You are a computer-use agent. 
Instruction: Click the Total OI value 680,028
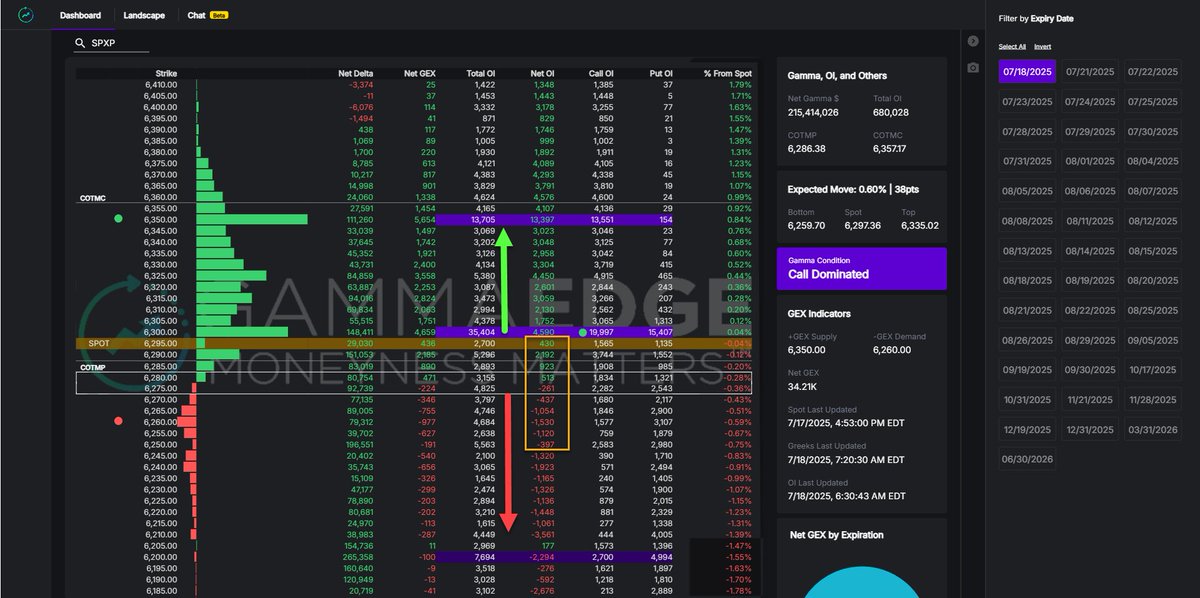click(x=890, y=113)
